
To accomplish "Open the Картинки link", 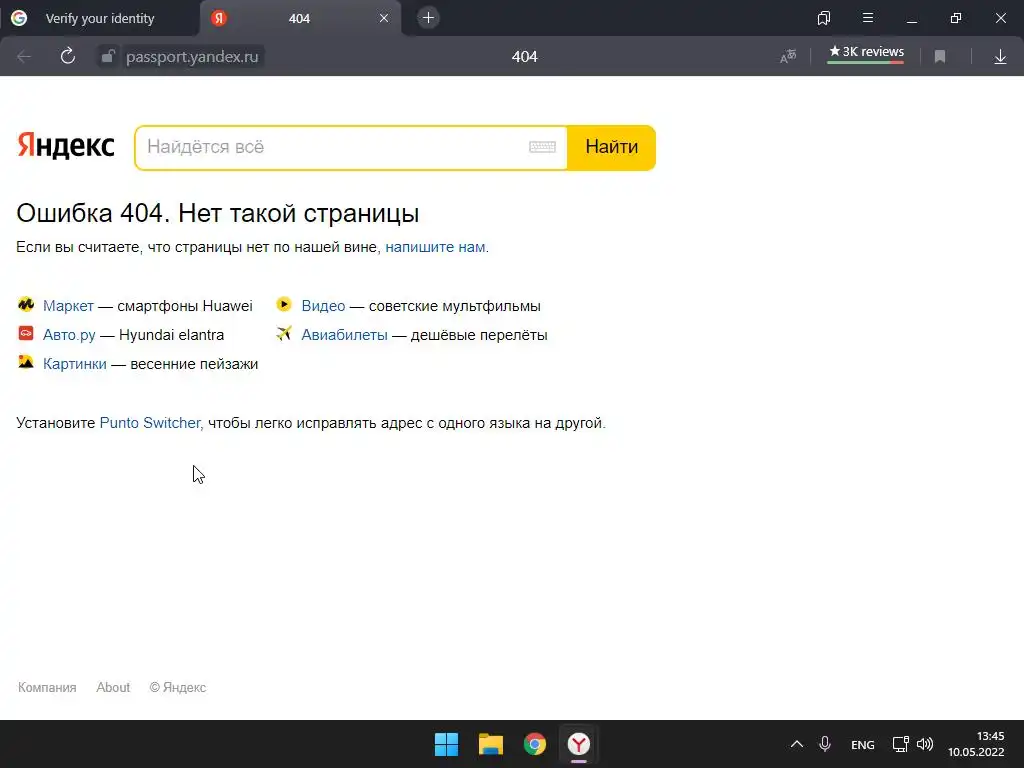I will tap(74, 364).
